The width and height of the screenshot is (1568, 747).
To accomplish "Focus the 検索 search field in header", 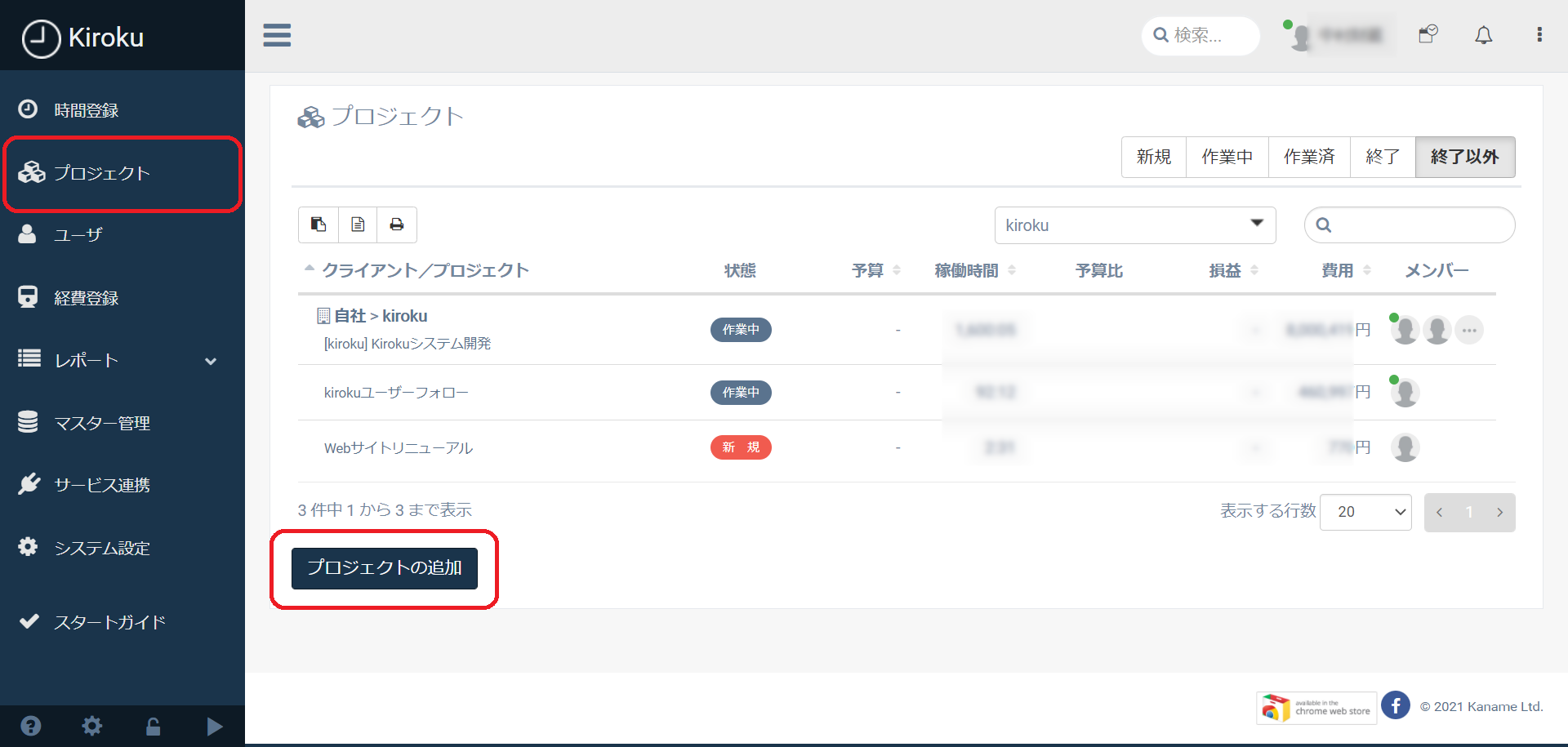I will pyautogui.click(x=1200, y=35).
